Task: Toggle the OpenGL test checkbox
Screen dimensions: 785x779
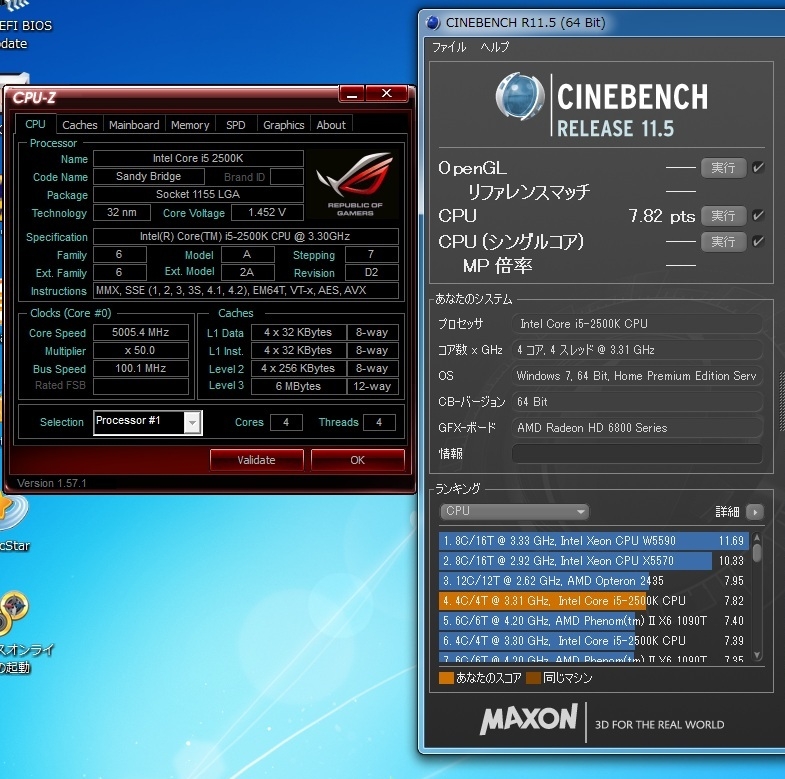Action: coord(758,168)
